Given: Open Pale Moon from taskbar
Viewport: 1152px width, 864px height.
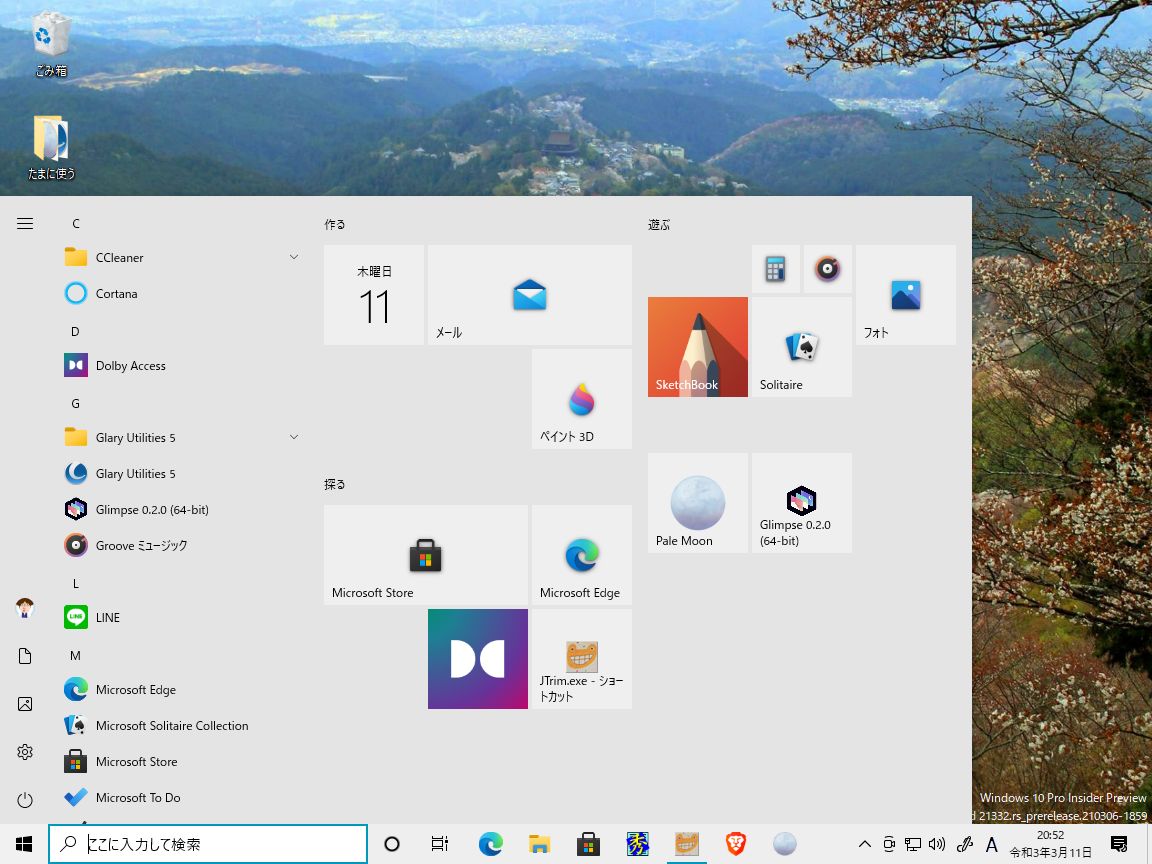Looking at the screenshot, I should [x=785, y=844].
